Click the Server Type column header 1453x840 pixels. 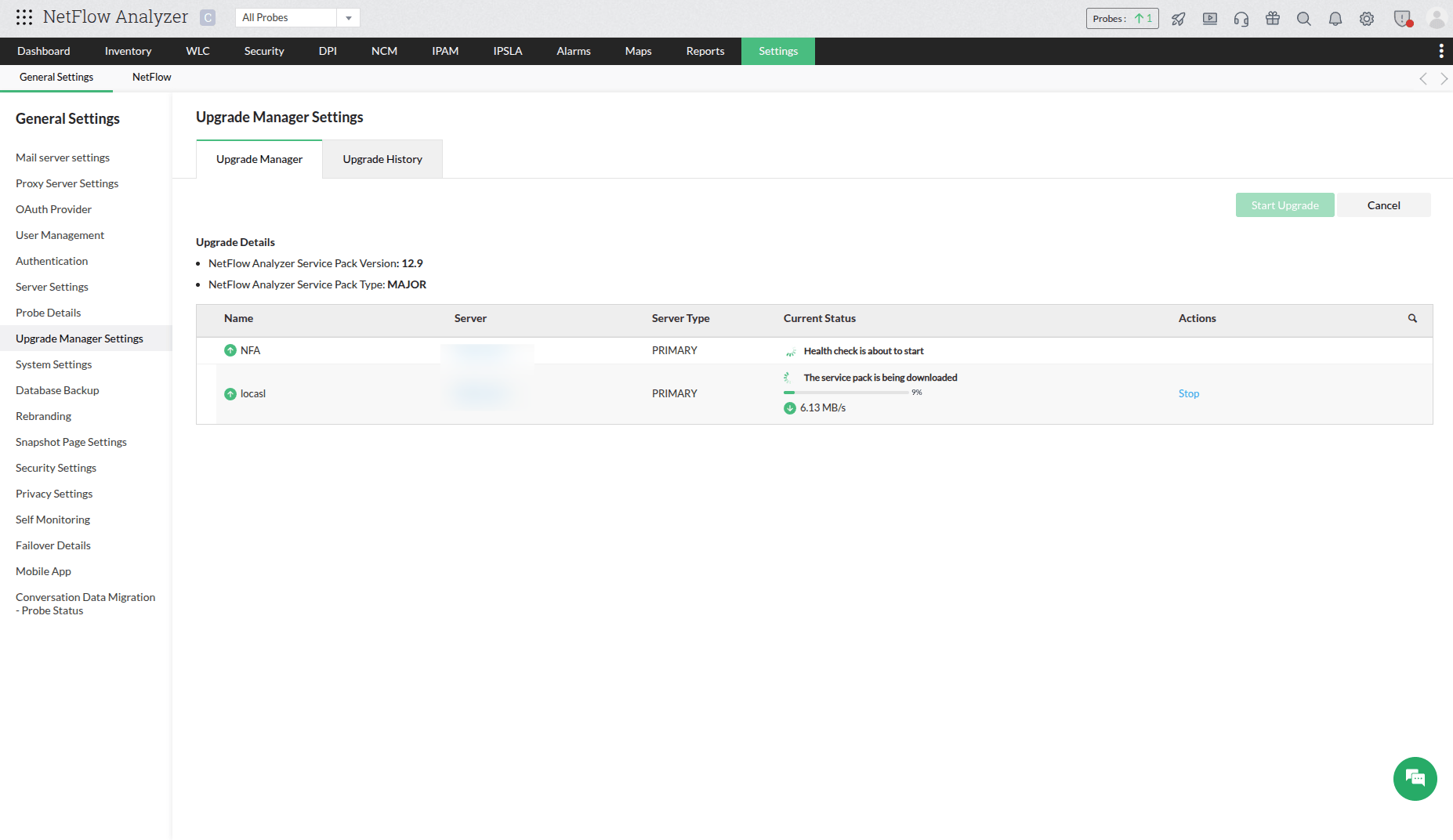click(680, 318)
